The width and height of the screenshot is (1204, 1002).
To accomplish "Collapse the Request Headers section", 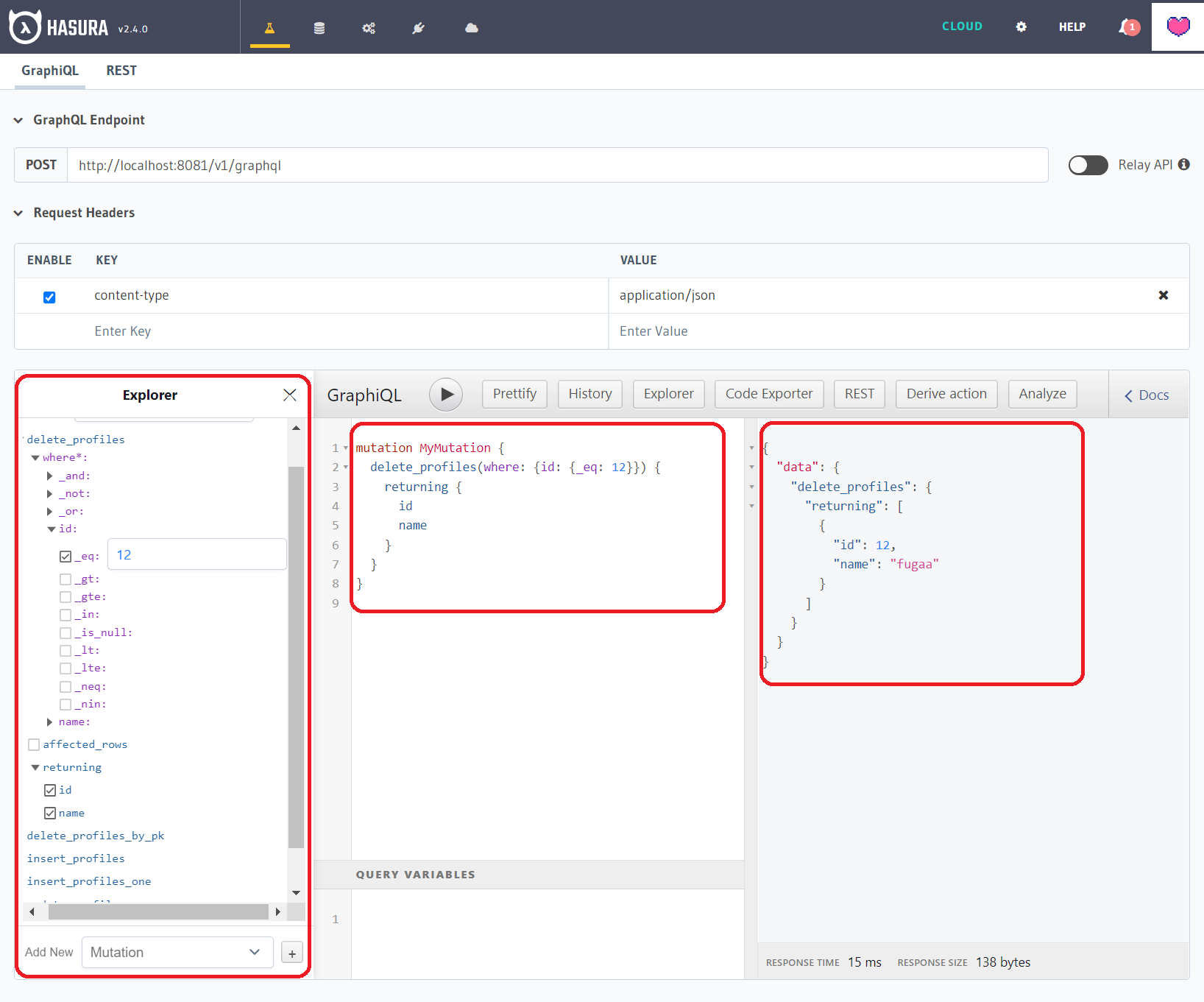I will pyautogui.click(x=18, y=213).
